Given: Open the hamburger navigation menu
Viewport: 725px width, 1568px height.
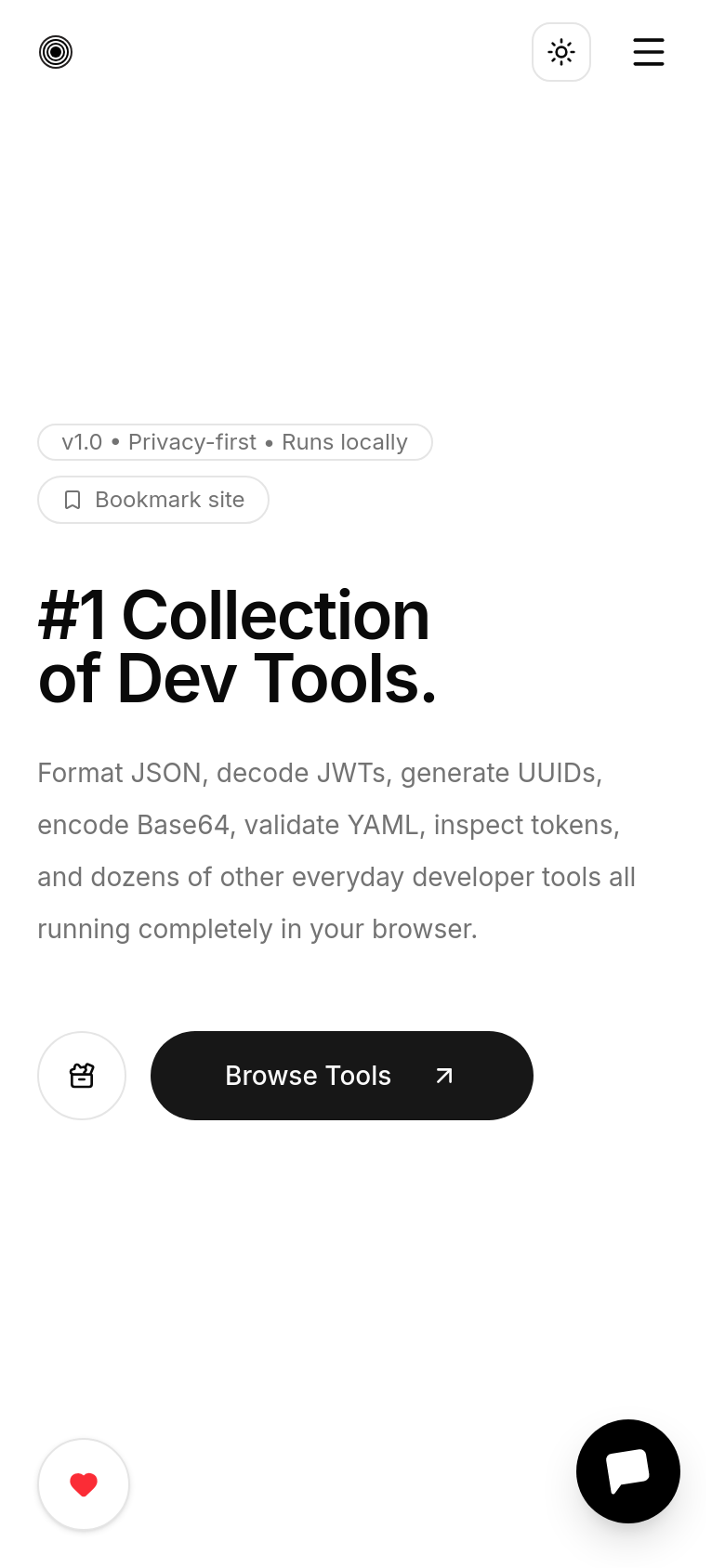Looking at the screenshot, I should coord(649,52).
